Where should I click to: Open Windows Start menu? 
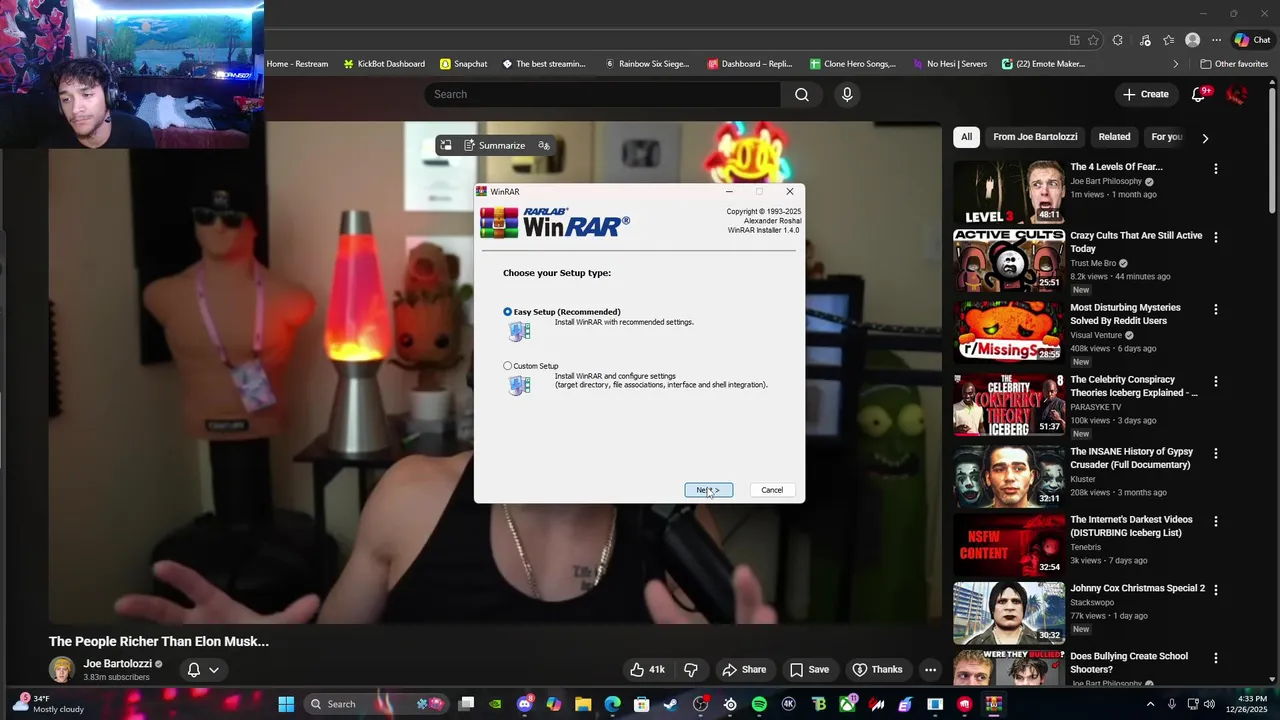(x=286, y=704)
